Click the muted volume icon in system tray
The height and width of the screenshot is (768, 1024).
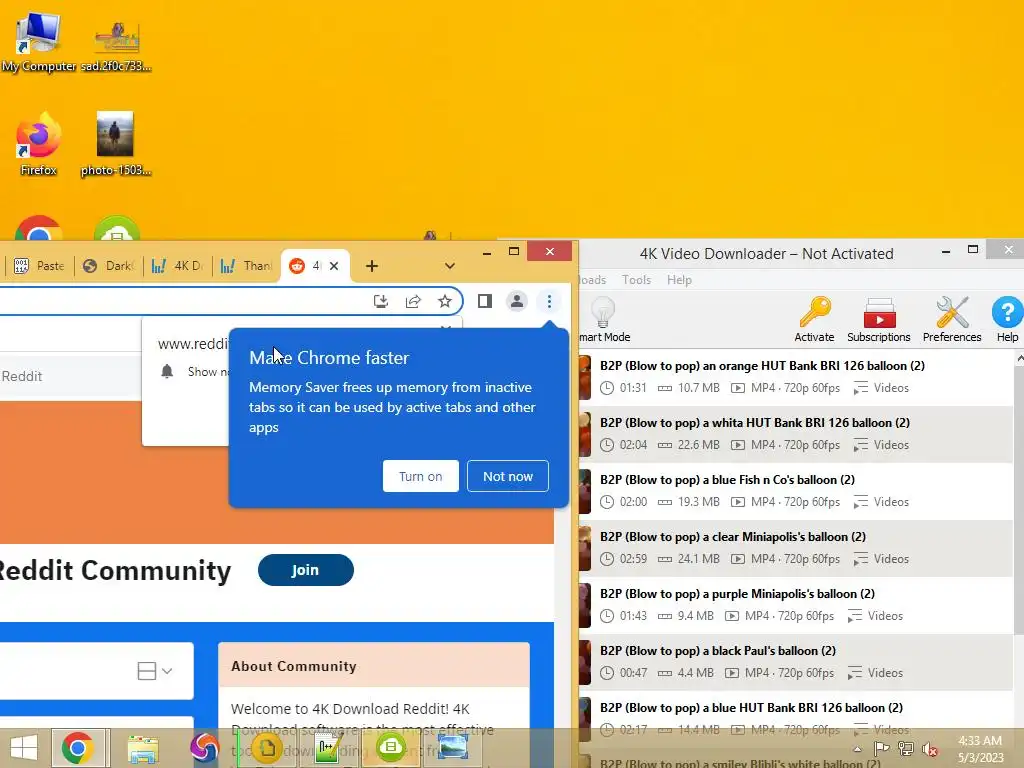click(929, 749)
